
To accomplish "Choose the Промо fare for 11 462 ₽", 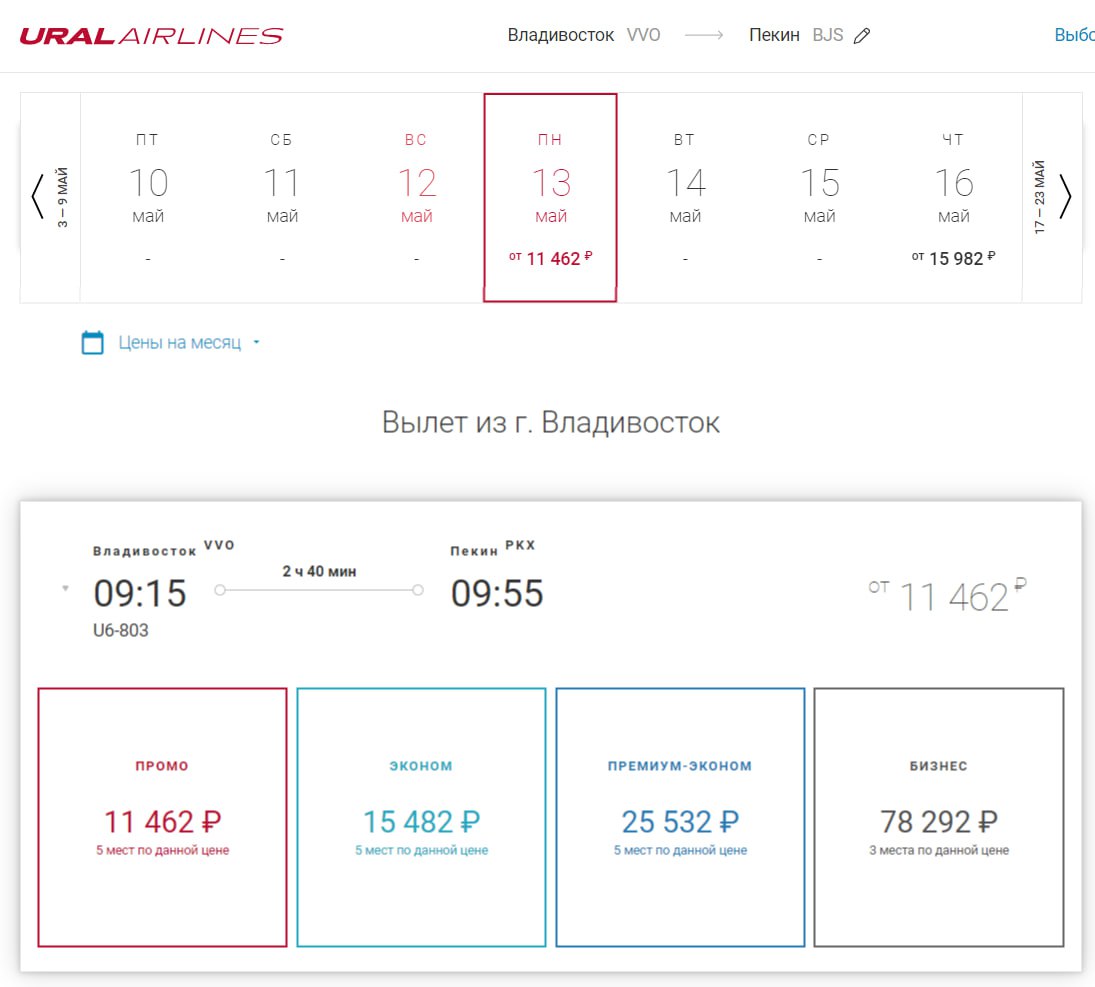I will click(x=162, y=817).
